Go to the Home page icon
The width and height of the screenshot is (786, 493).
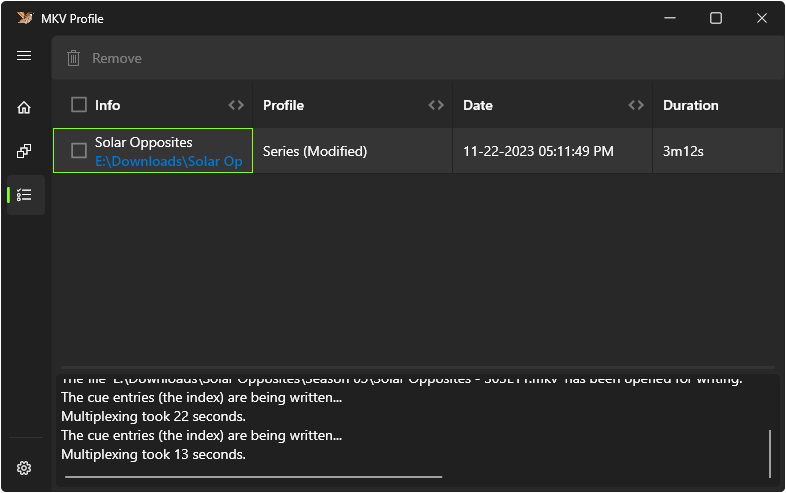tap(24, 107)
